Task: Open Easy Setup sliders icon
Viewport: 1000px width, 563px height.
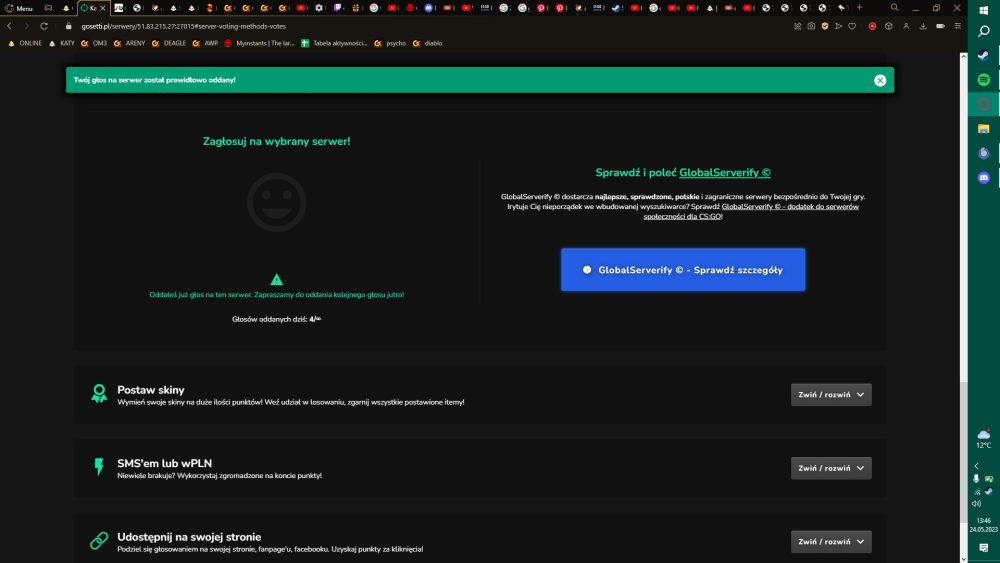Action: coord(957,26)
